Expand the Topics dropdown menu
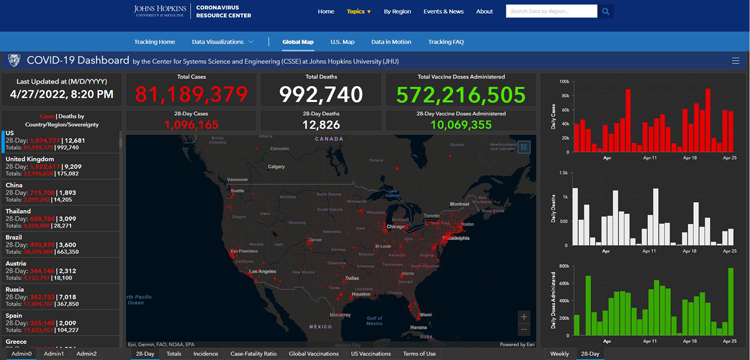The image size is (750, 360). click(359, 11)
